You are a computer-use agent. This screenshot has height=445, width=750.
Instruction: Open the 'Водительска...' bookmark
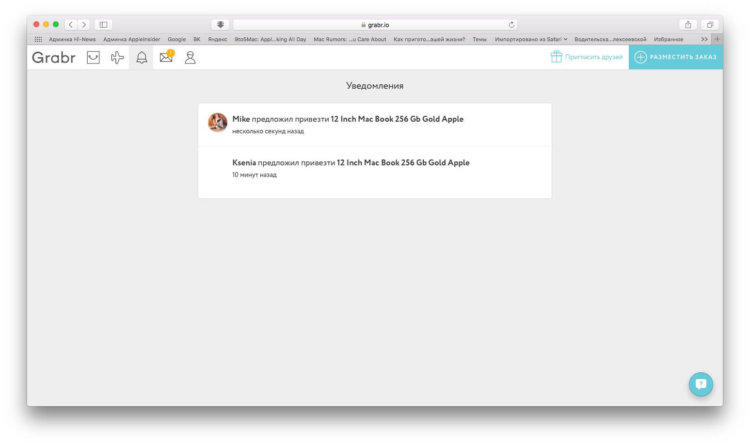point(610,39)
